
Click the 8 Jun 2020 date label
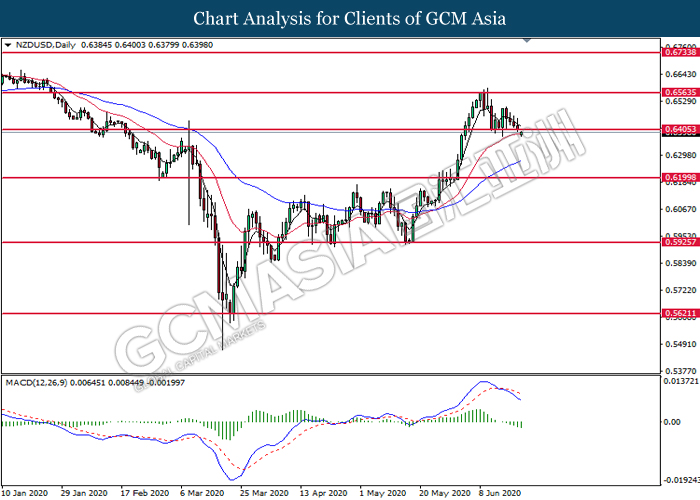[499, 493]
